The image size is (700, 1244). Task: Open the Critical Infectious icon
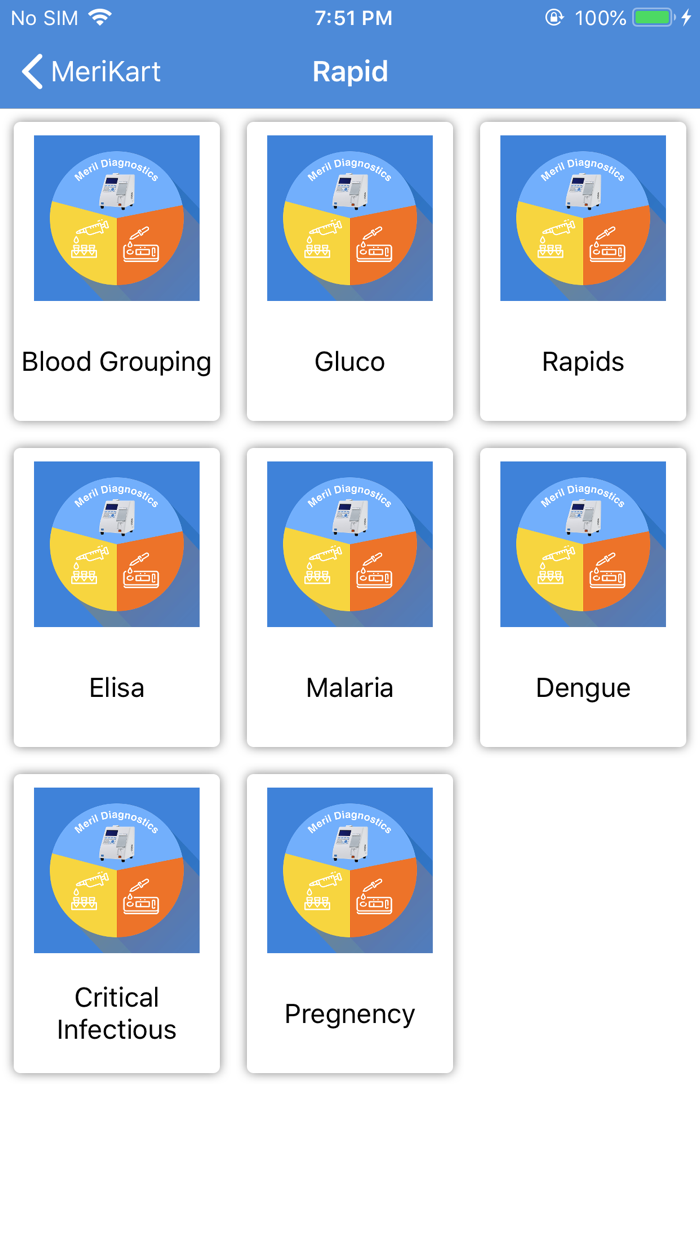click(x=117, y=870)
